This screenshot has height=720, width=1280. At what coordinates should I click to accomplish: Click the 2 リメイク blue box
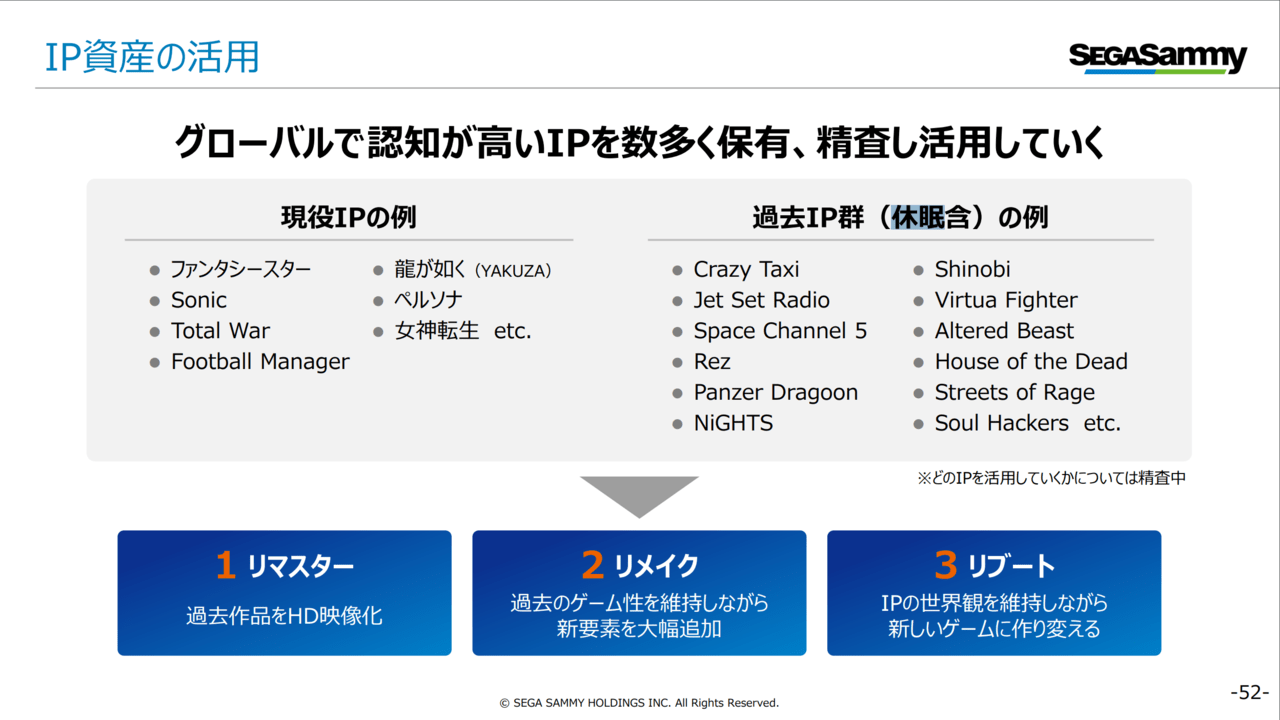(639, 593)
